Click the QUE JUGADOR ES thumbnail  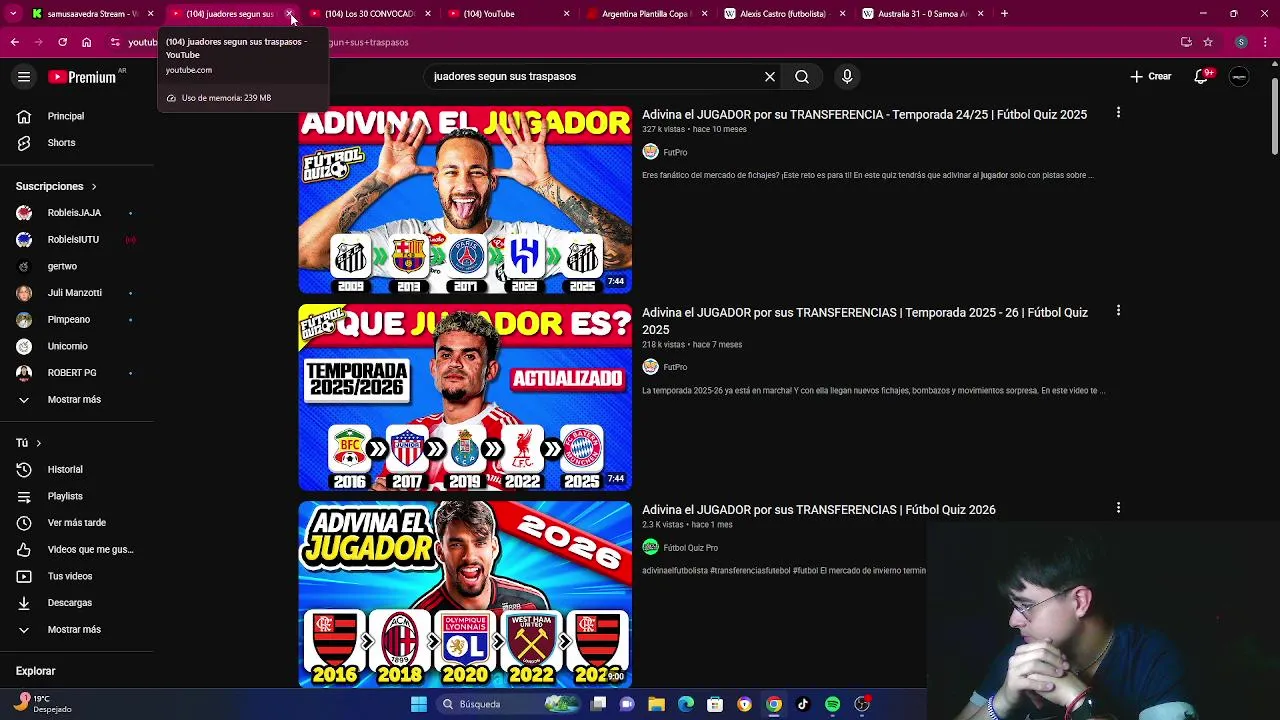coord(465,398)
